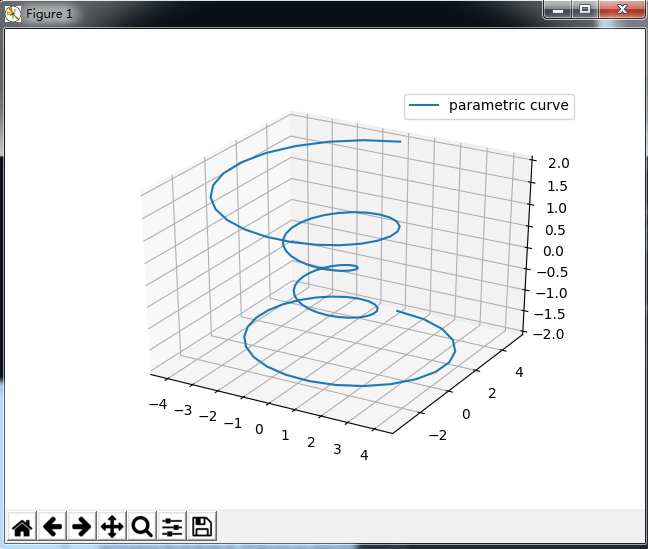Click z-axis tick label 1.0

pos(556,208)
